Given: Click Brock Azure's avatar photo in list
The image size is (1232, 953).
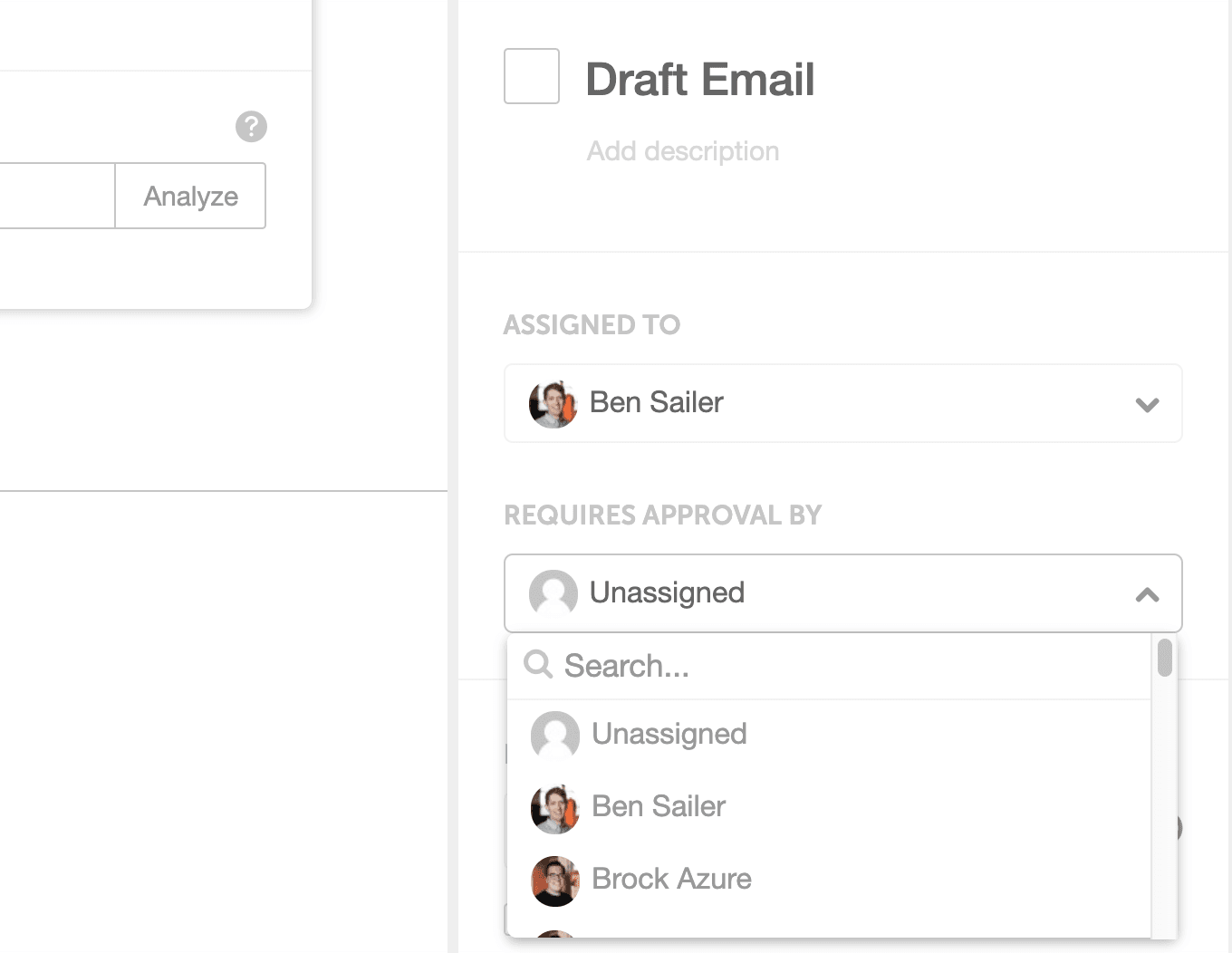Looking at the screenshot, I should [x=555, y=881].
